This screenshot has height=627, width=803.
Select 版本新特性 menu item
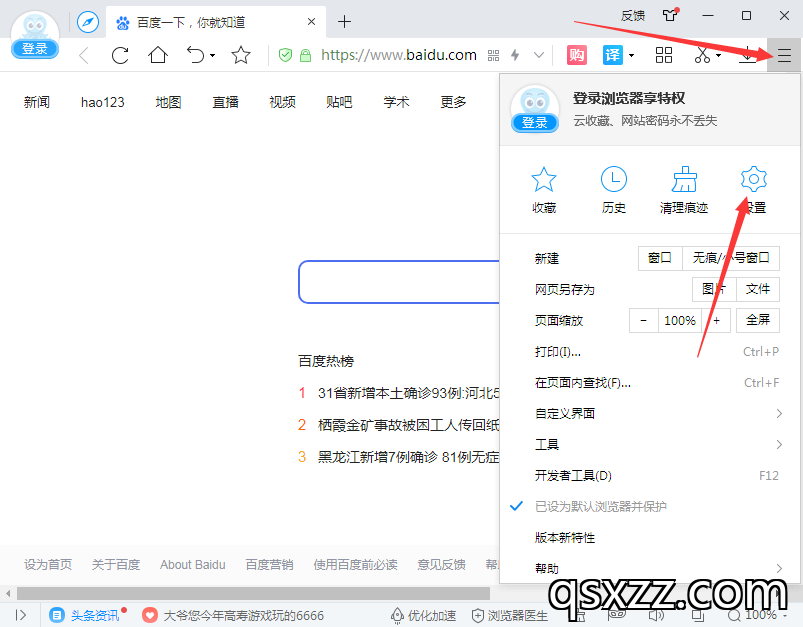(650, 538)
